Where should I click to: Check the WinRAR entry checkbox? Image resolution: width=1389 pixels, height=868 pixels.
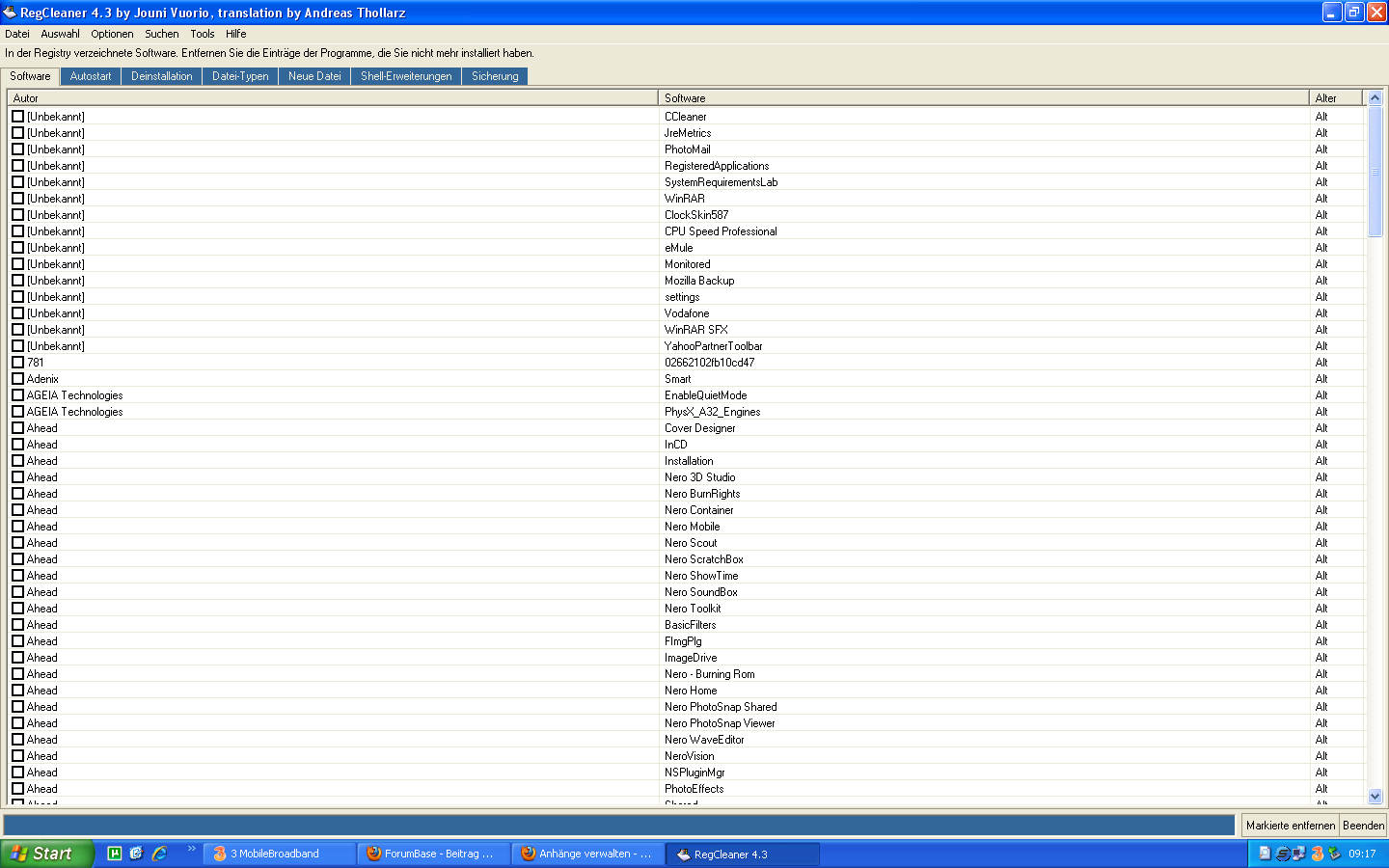tap(17, 198)
